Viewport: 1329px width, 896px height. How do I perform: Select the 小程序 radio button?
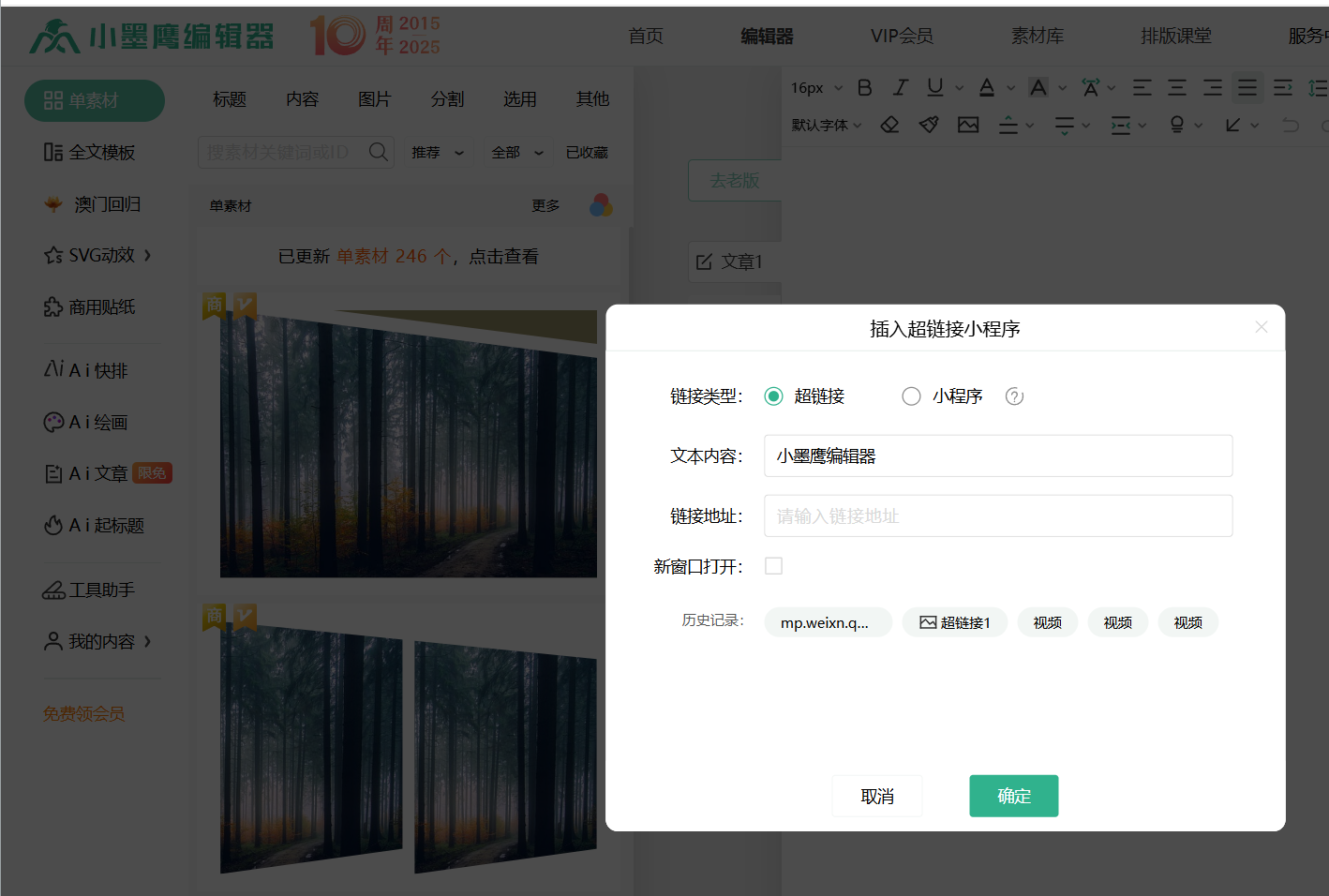[x=911, y=396]
